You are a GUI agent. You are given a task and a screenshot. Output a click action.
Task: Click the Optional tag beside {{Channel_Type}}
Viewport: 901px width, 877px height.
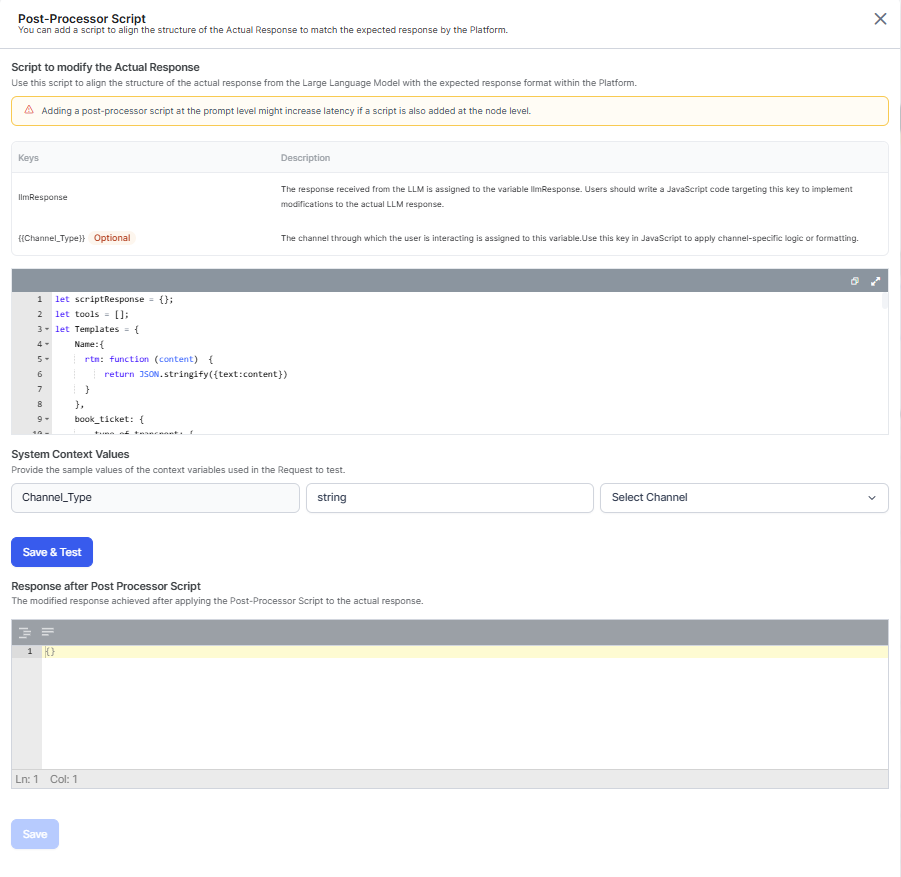[x=112, y=238]
